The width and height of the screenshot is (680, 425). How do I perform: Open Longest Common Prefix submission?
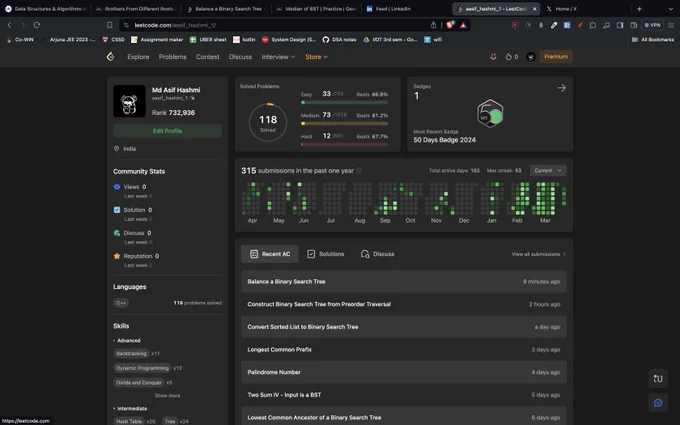point(404,350)
